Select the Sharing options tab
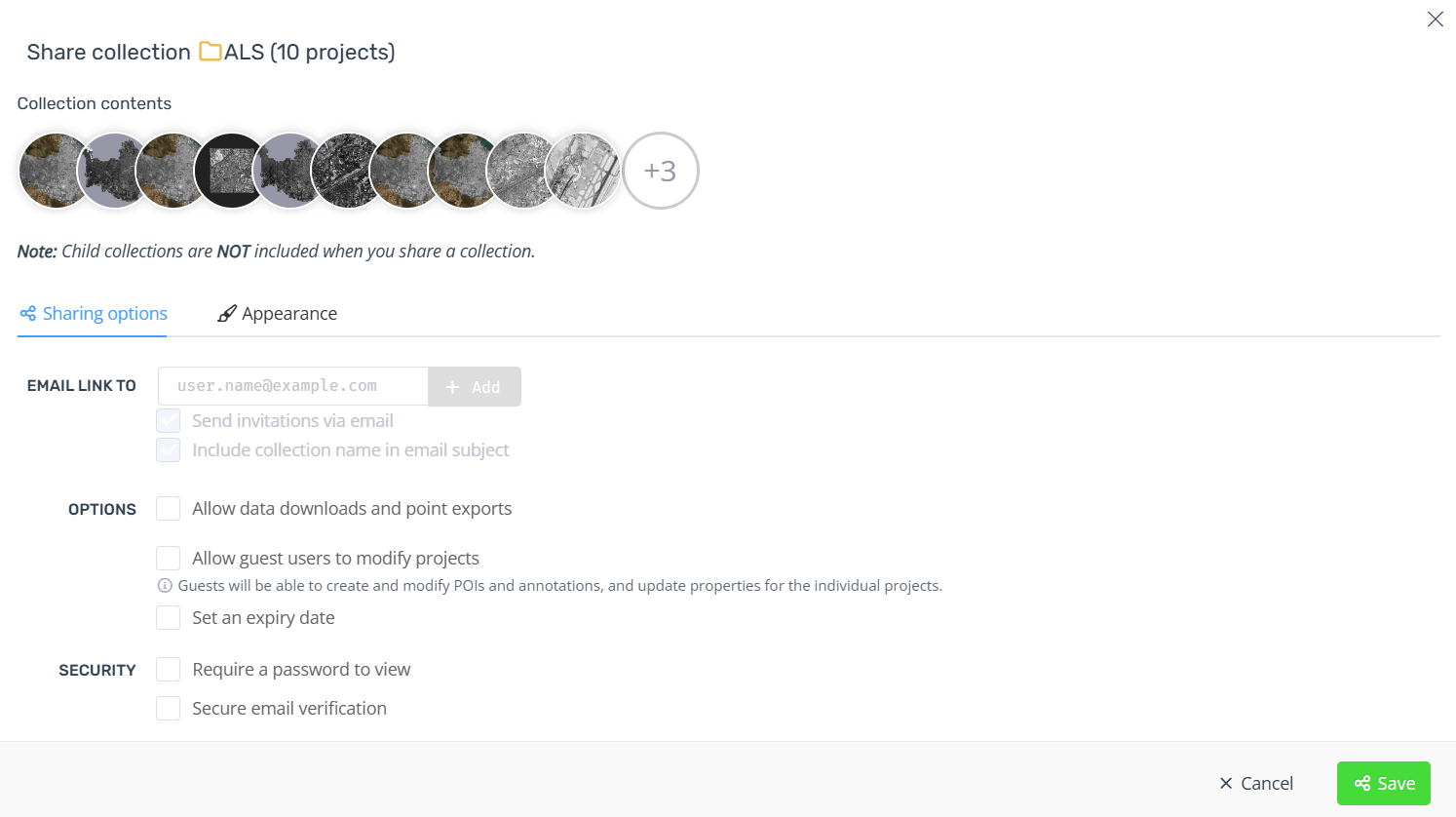Viewport: 1456px width, 817px height. pos(94,314)
